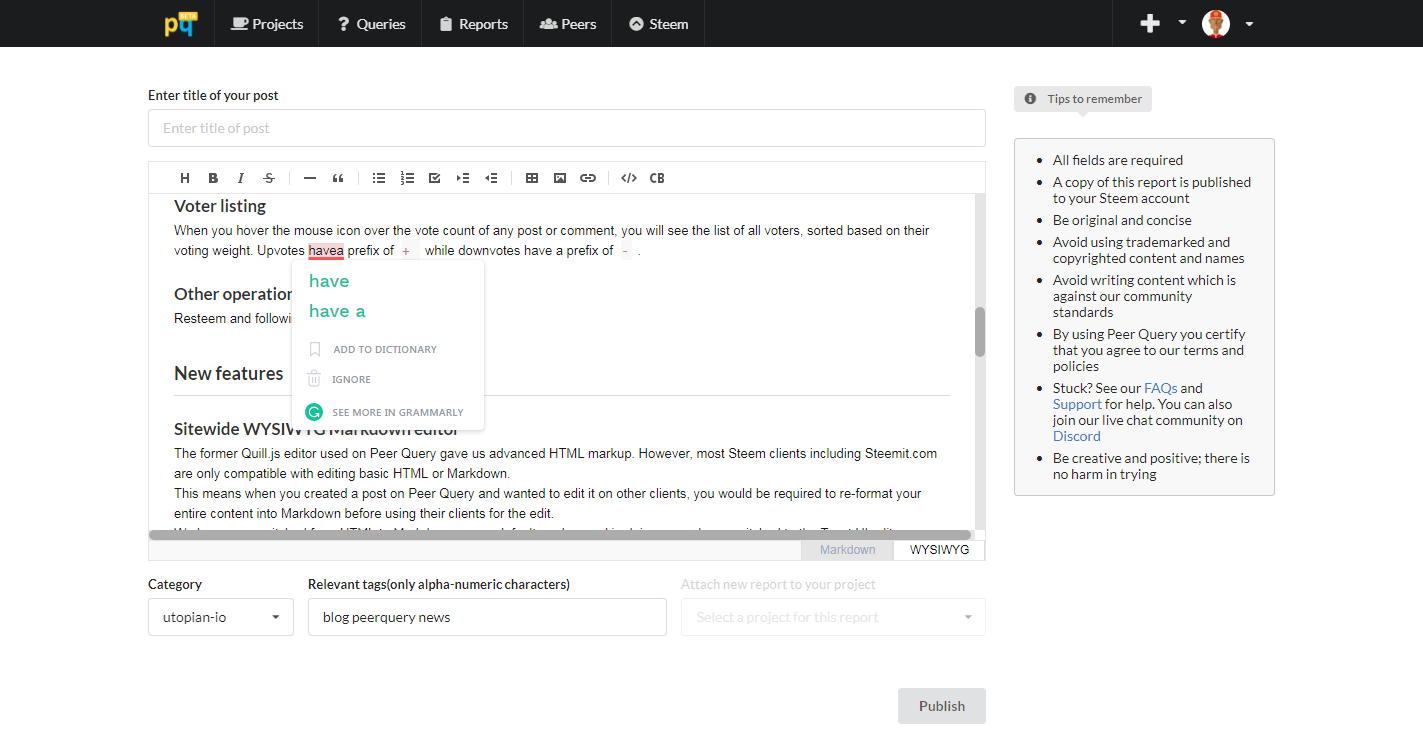The image size is (1423, 741).
Task: Create an unordered bullet list
Action: coord(379,178)
